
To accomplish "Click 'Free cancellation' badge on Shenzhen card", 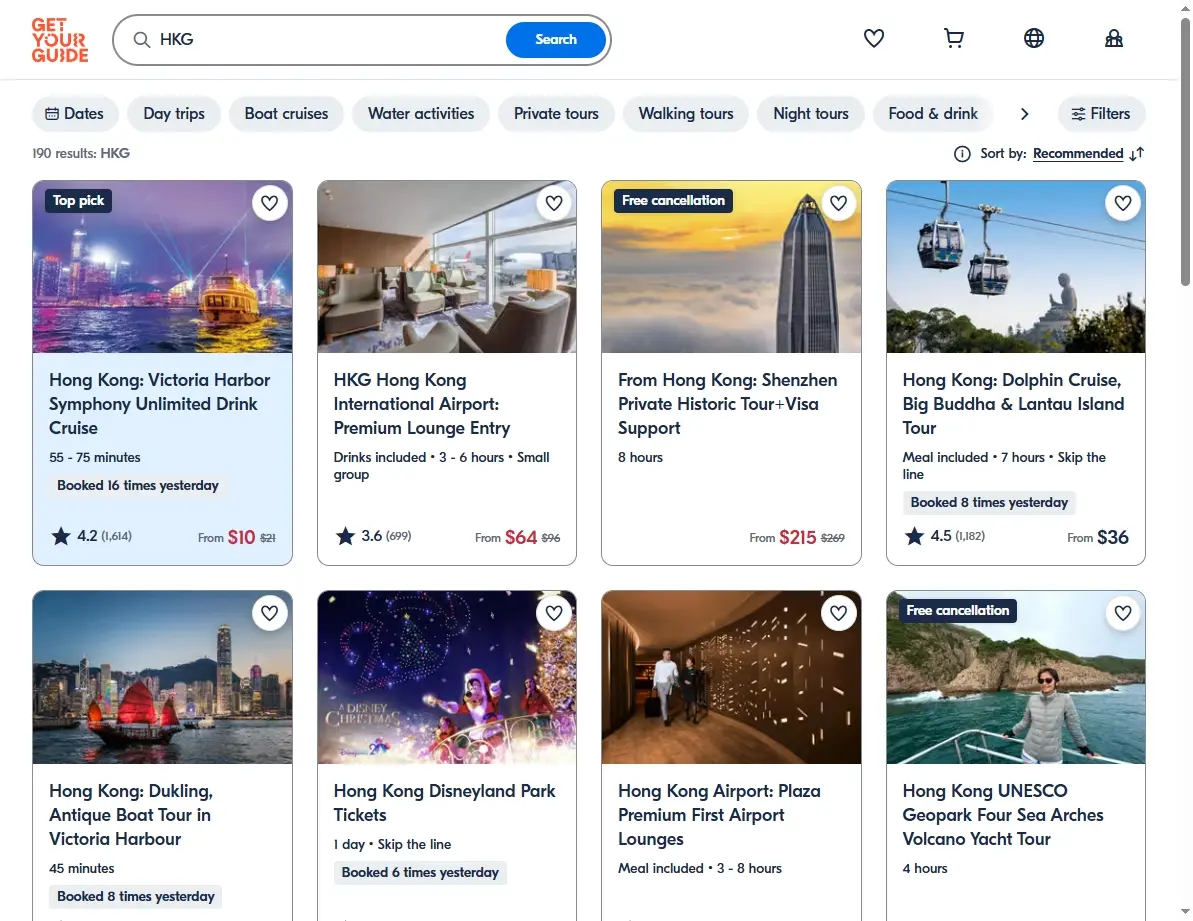I will (x=673, y=201).
